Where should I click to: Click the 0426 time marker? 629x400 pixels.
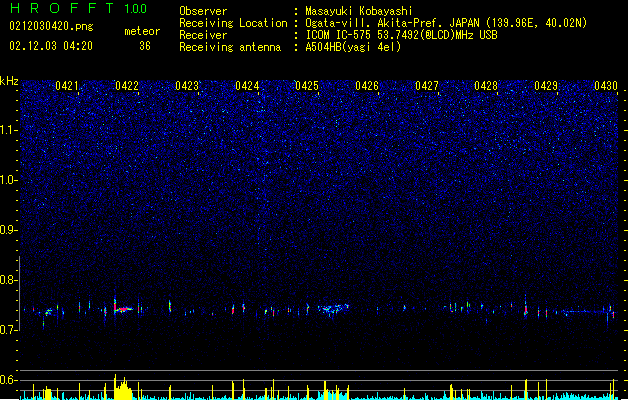pos(367,86)
